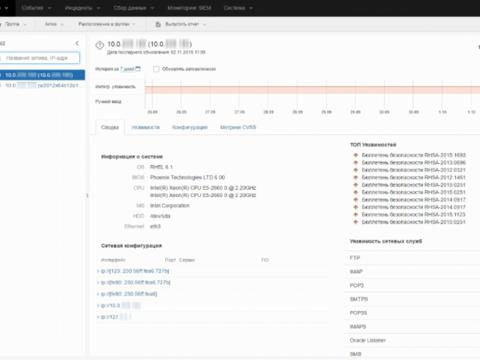Image resolution: width=480 pixels, height=360 pixels.
Task: Select the IMAPS network service row
Action: (x=412, y=326)
